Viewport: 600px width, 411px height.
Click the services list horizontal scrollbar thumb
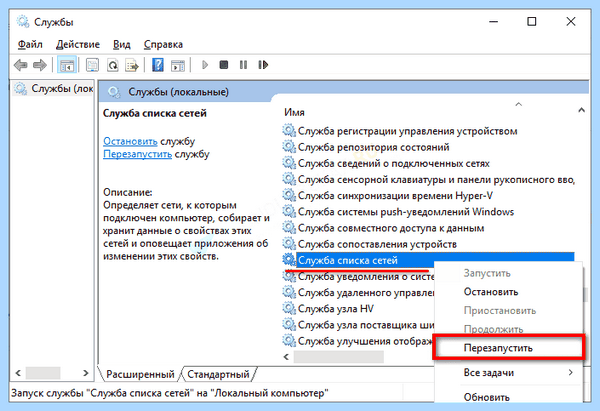tap(339, 357)
